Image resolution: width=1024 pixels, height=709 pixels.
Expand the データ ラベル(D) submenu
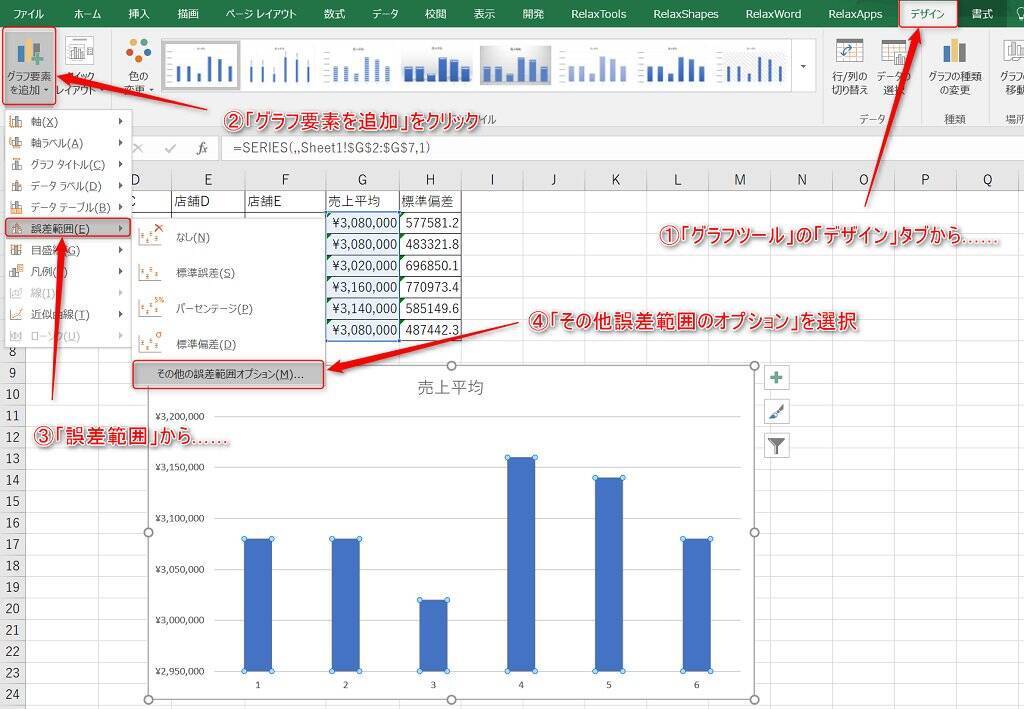click(x=68, y=186)
